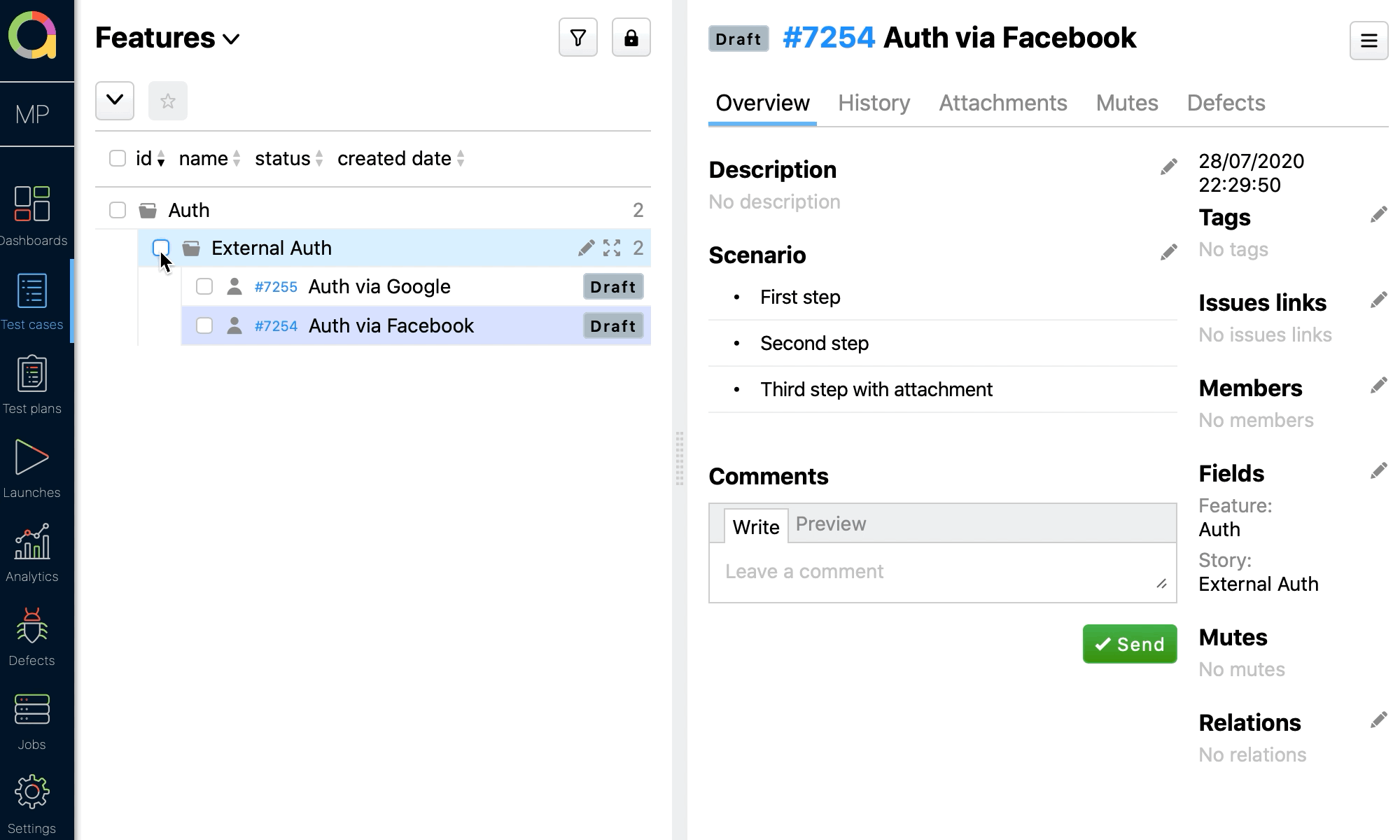Click the lock icon button

tap(631, 38)
